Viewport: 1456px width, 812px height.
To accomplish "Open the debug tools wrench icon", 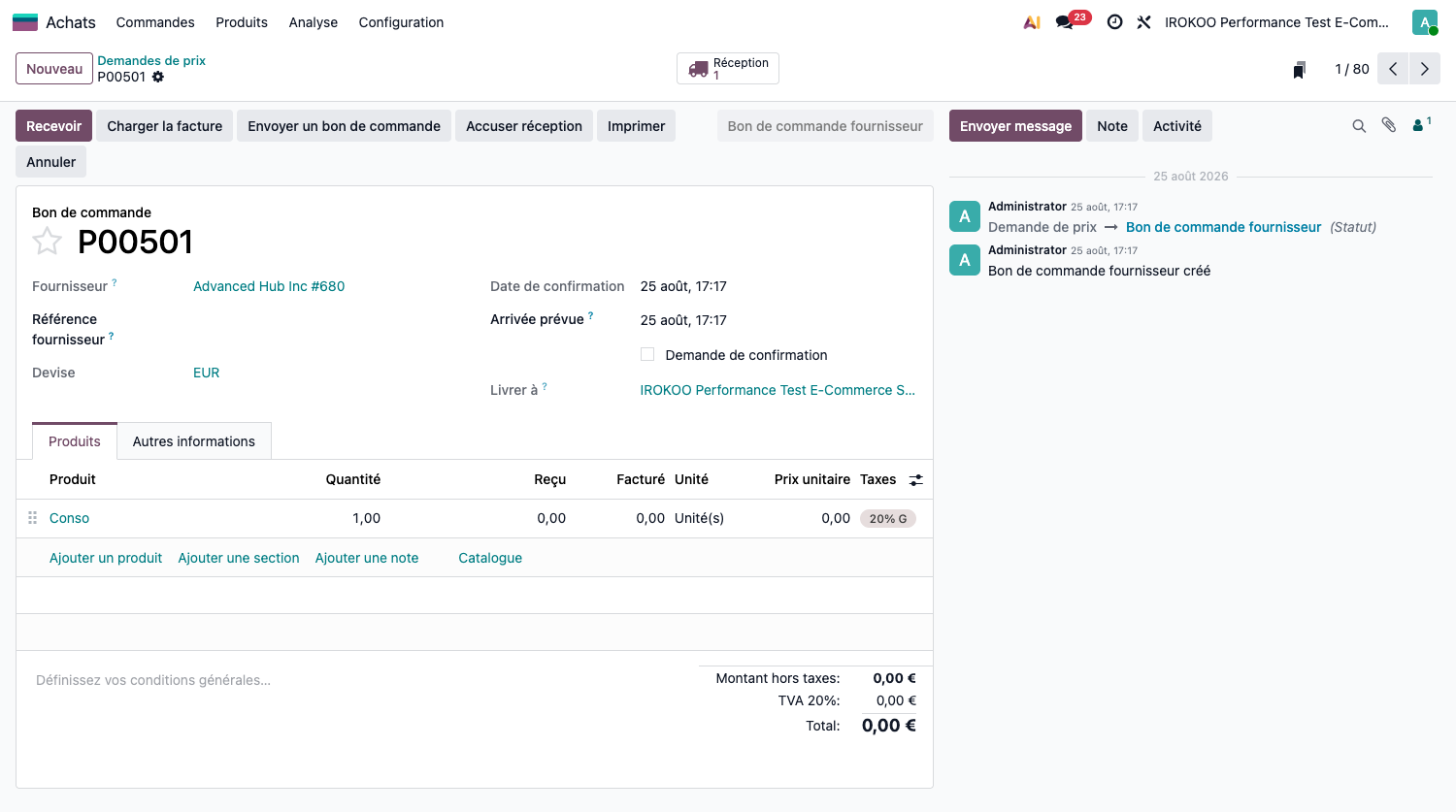I will (x=1143, y=22).
